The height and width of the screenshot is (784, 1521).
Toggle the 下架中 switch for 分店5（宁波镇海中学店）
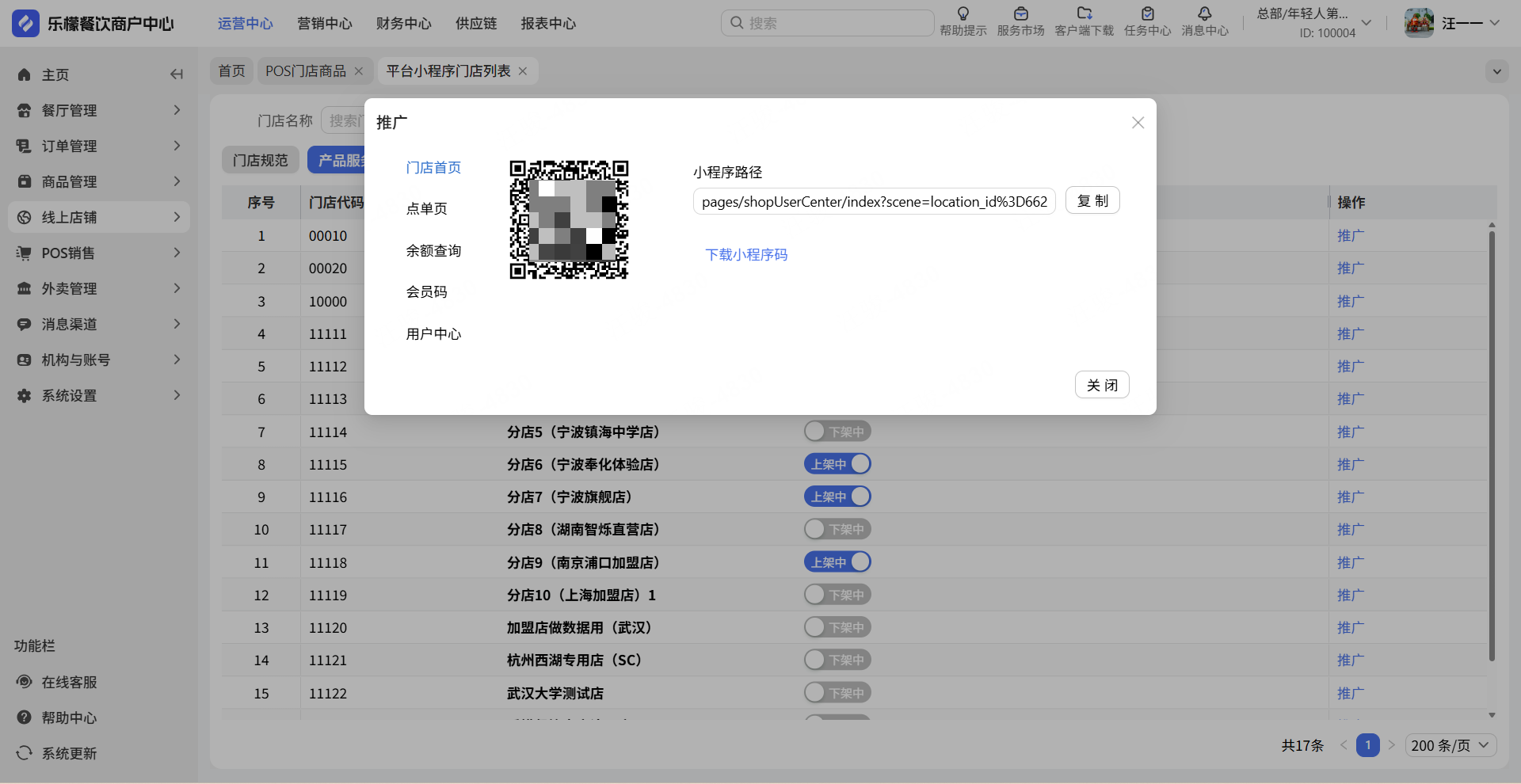[837, 432]
